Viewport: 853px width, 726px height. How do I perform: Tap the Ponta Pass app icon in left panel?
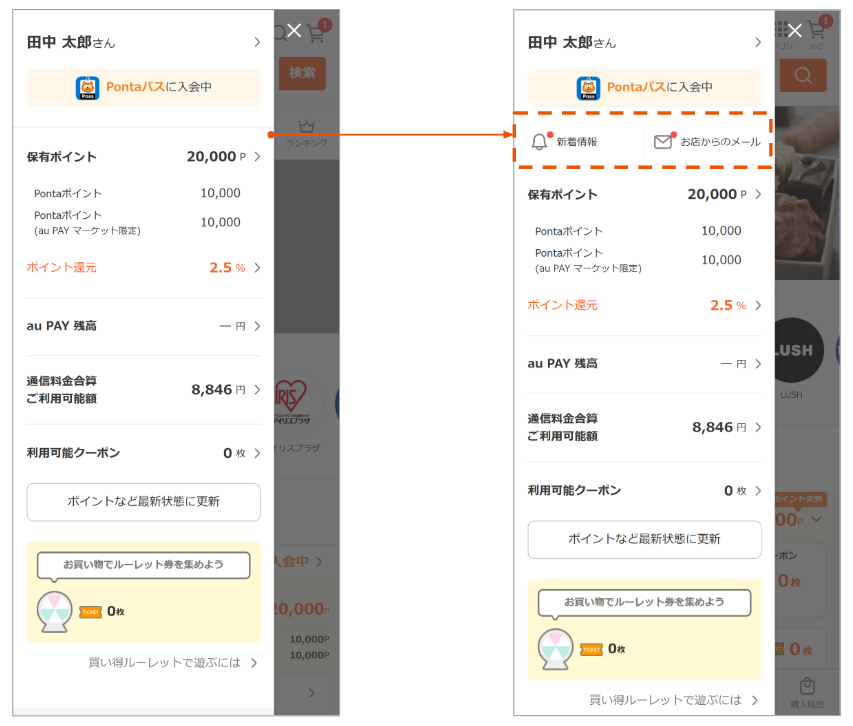click(88, 88)
